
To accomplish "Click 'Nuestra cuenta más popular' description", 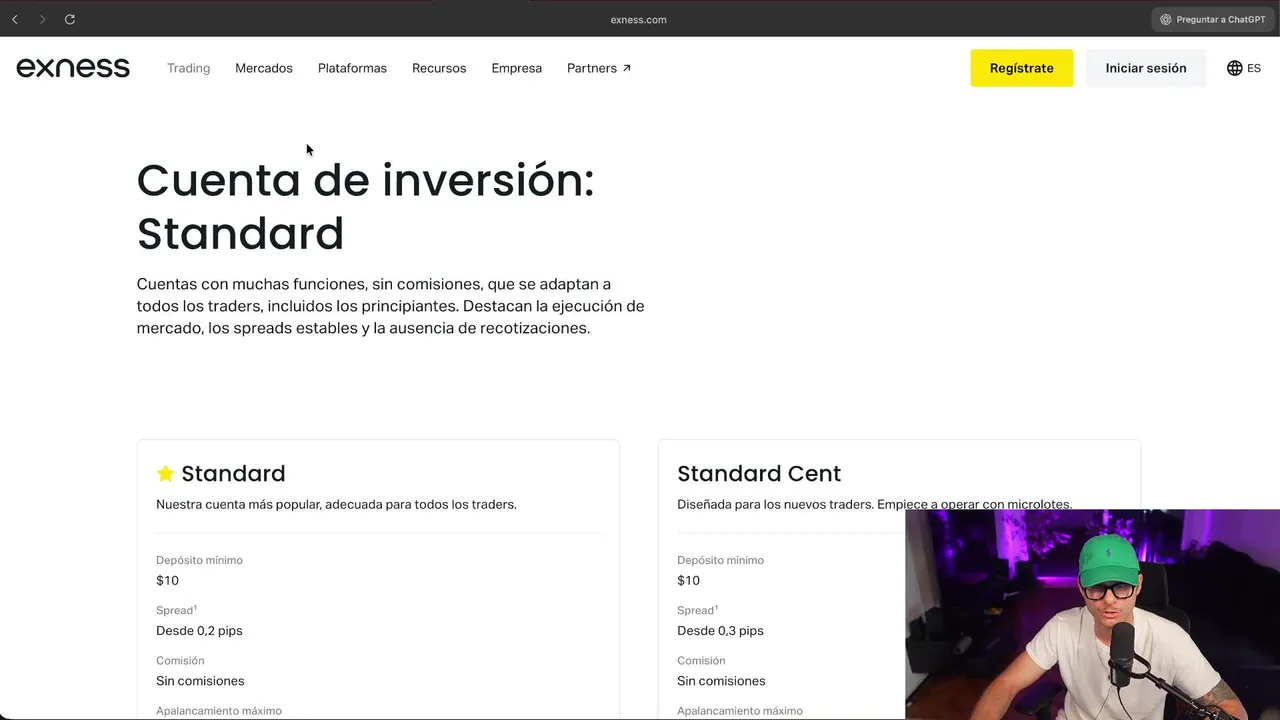I will pyautogui.click(x=336, y=505).
